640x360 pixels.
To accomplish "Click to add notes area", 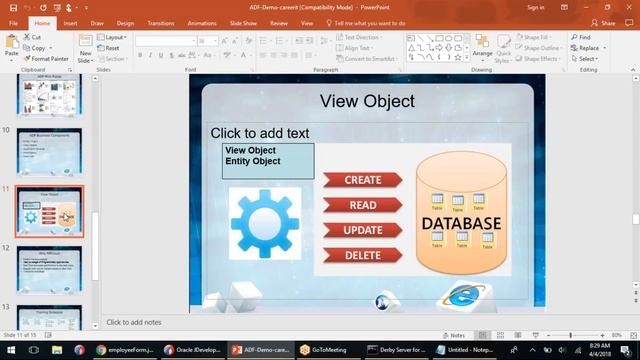I will 134,322.
